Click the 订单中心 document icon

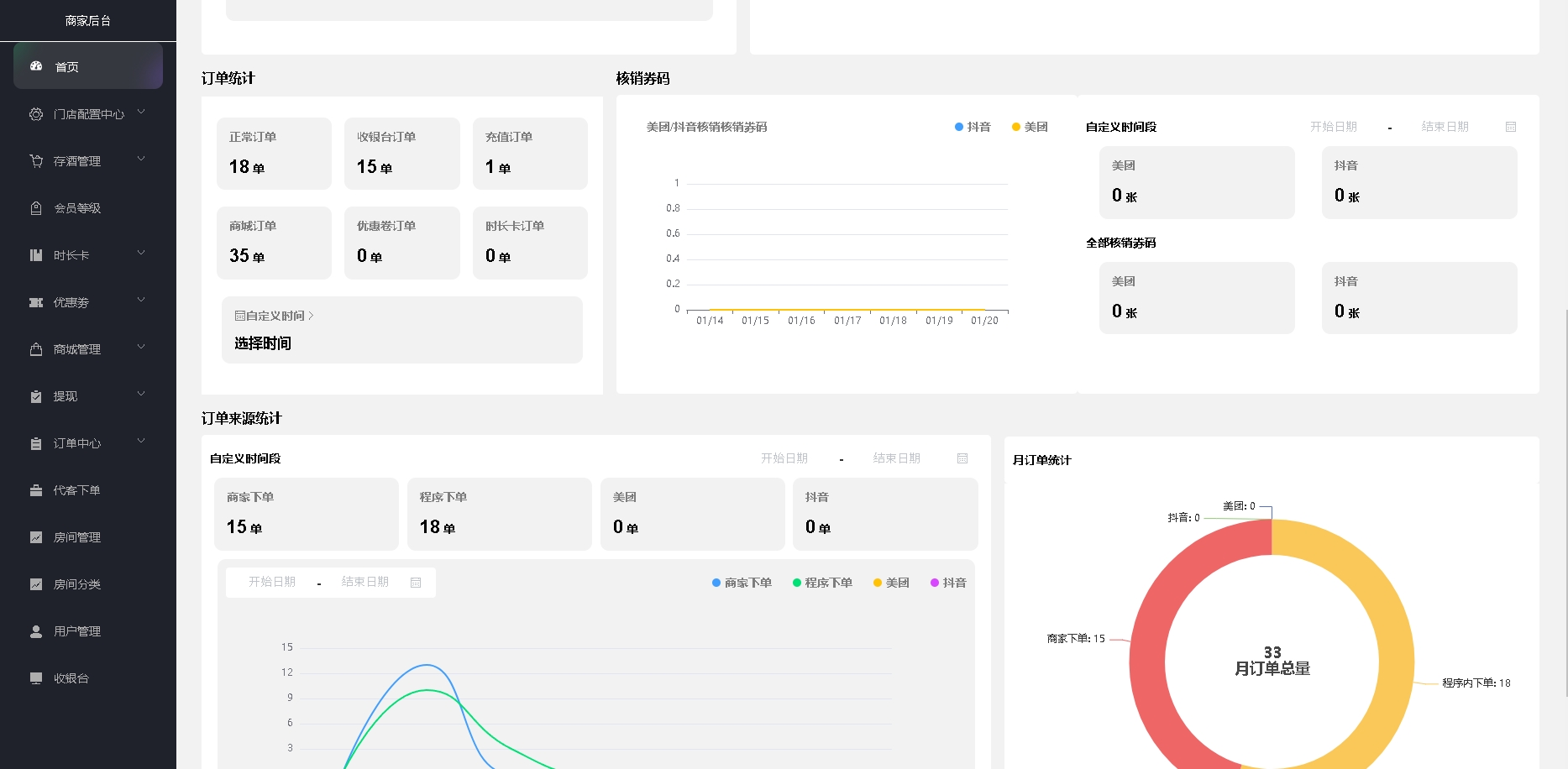pyautogui.click(x=36, y=443)
